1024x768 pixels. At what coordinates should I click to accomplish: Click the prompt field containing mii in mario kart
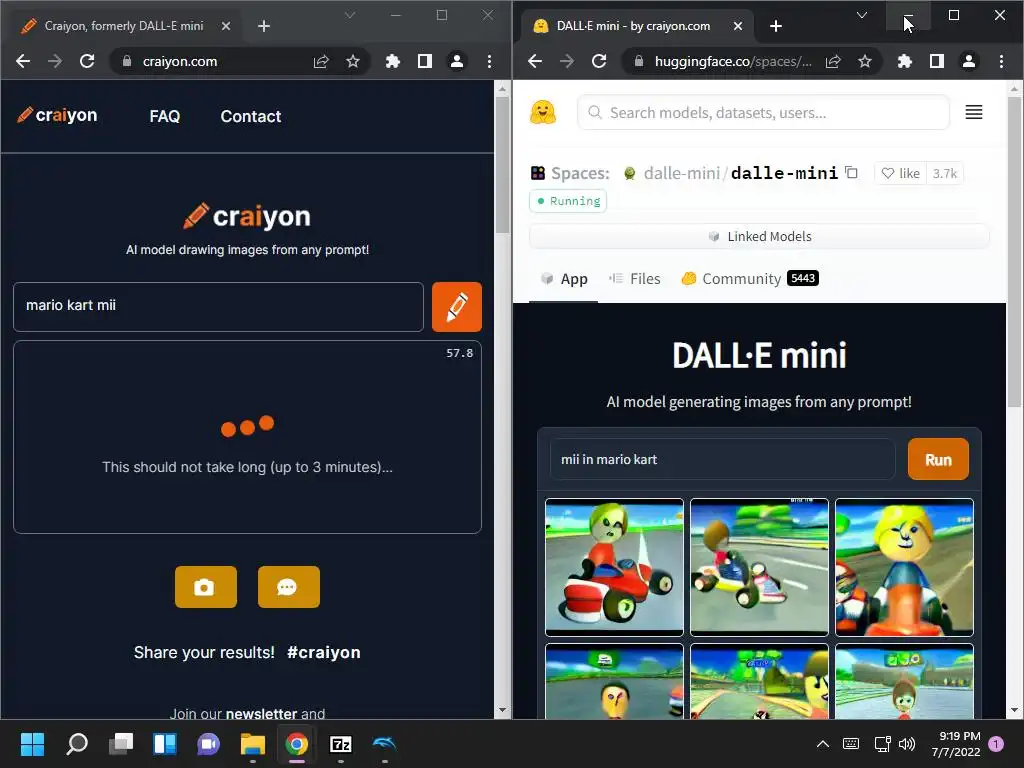click(722, 459)
